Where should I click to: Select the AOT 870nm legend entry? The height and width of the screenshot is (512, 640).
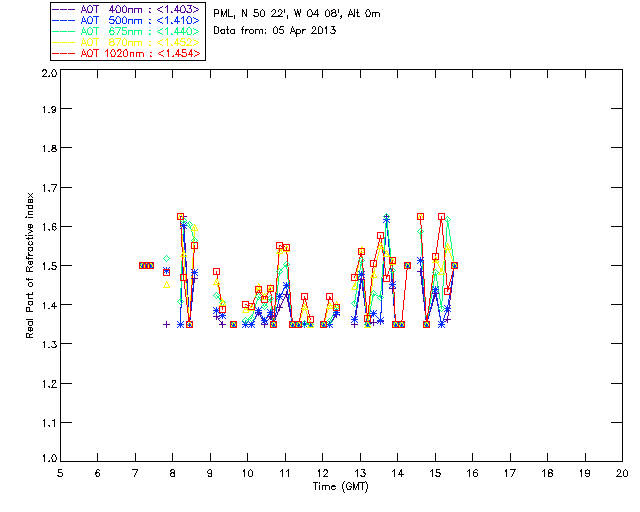point(126,42)
